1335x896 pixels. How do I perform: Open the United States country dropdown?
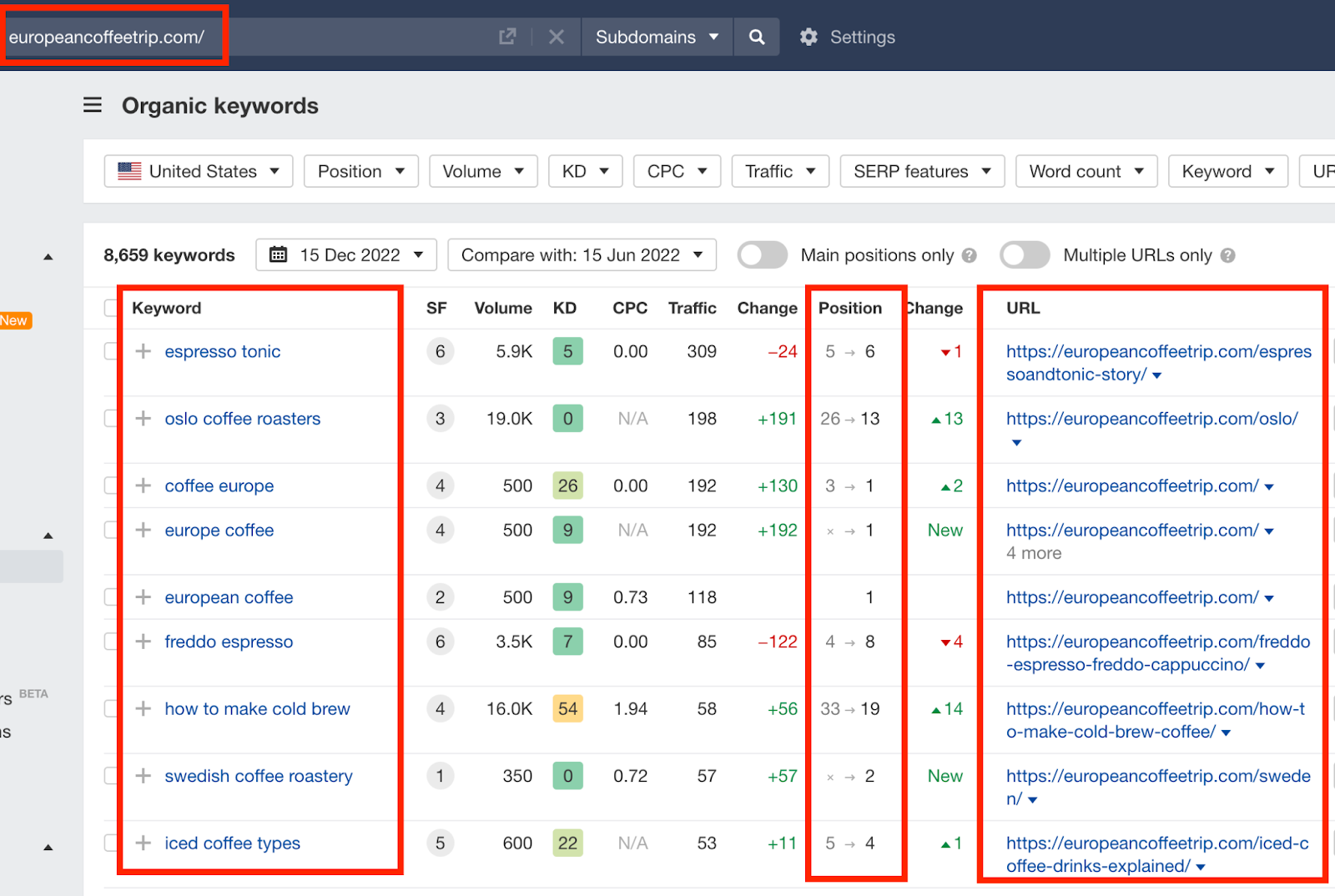click(x=199, y=171)
